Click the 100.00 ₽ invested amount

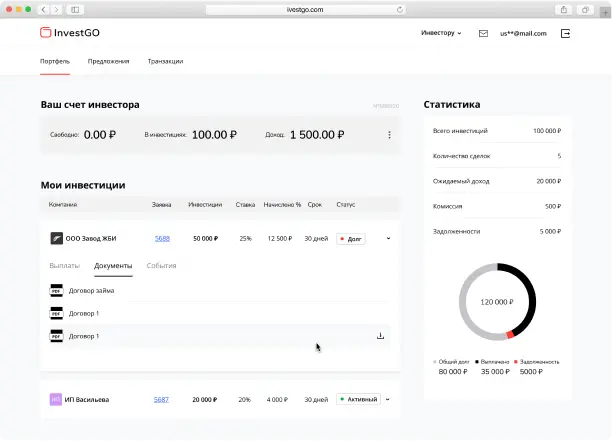click(214, 135)
